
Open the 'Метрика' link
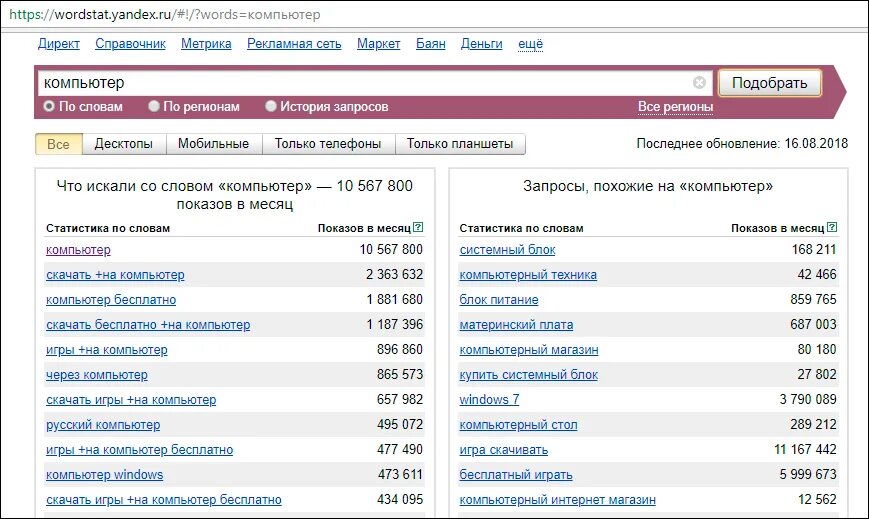click(x=206, y=44)
